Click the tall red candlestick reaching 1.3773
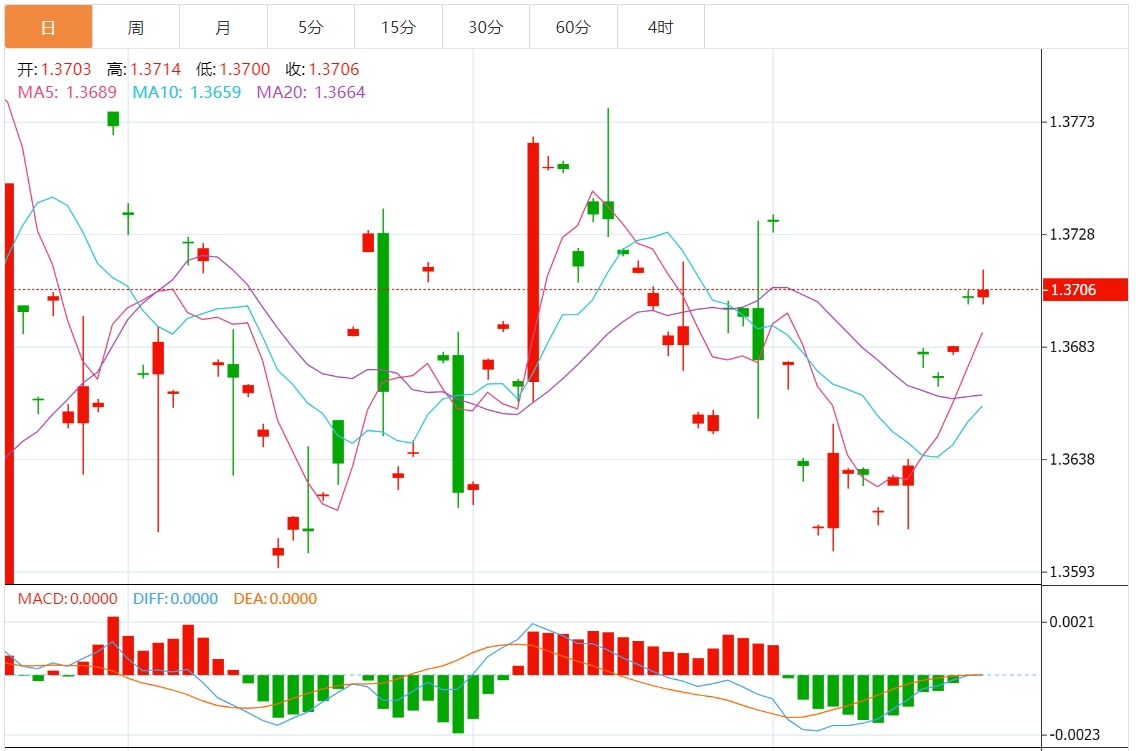The width and height of the screenshot is (1136, 751). (x=533, y=262)
